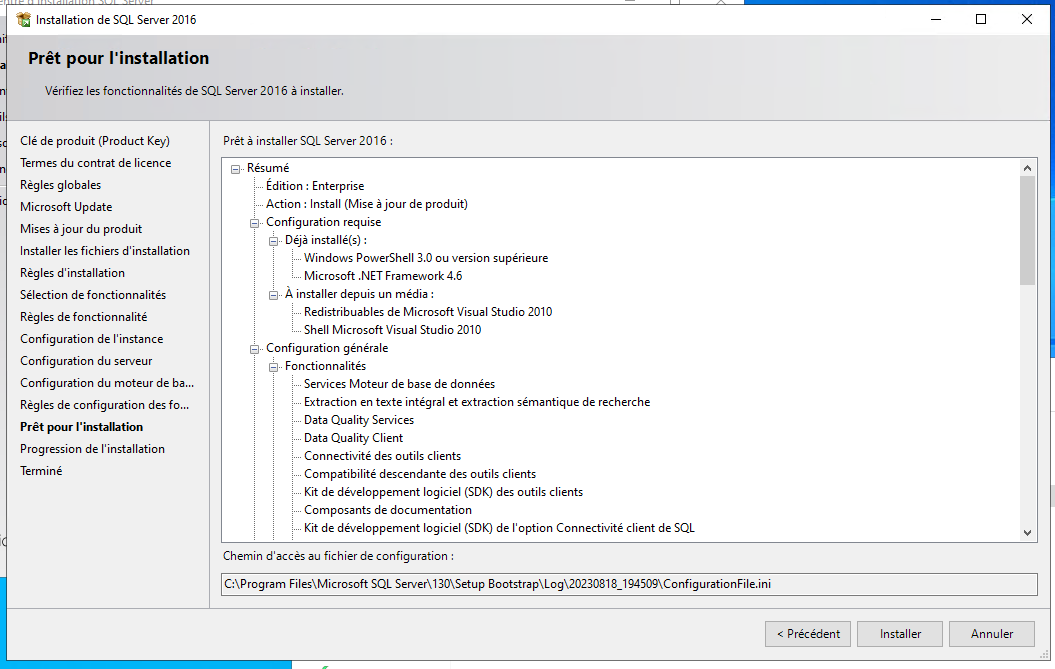
Task: Click the Installer button
Action: click(x=900, y=634)
